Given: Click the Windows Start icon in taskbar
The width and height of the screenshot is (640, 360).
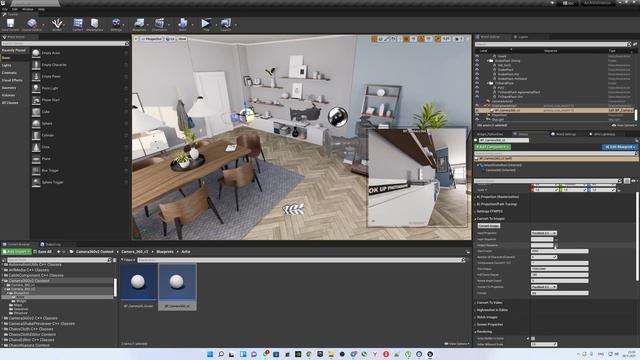Looking at the screenshot, I should point(210,354).
